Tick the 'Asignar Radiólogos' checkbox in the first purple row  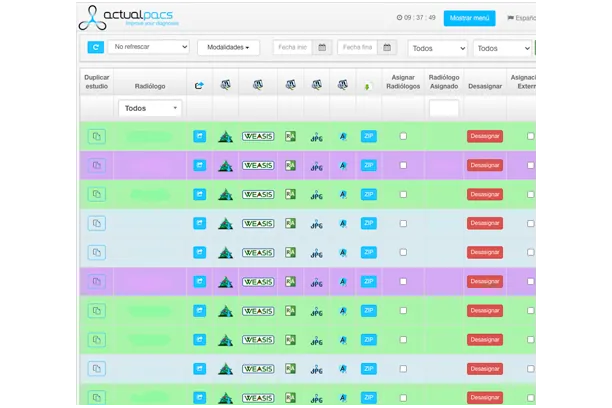tap(403, 166)
